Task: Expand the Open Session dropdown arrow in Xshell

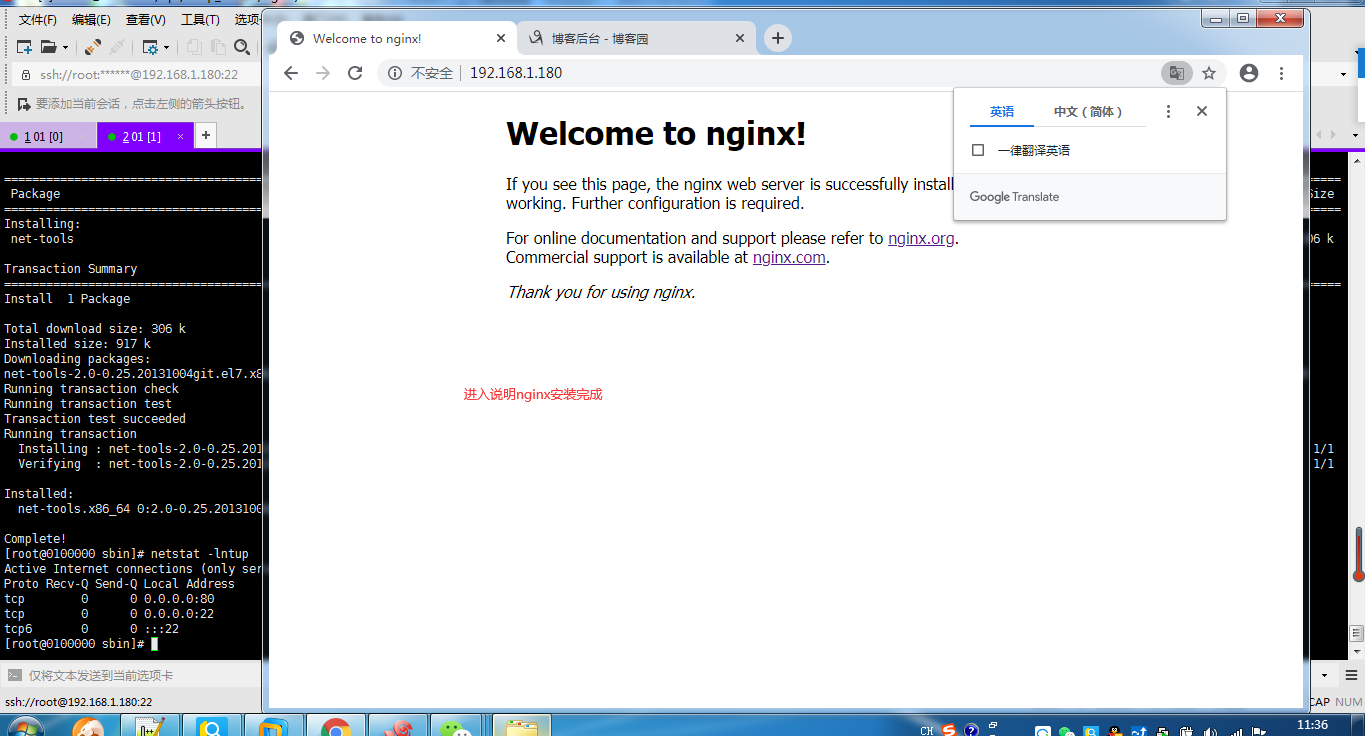Action: pyautogui.click(x=65, y=47)
